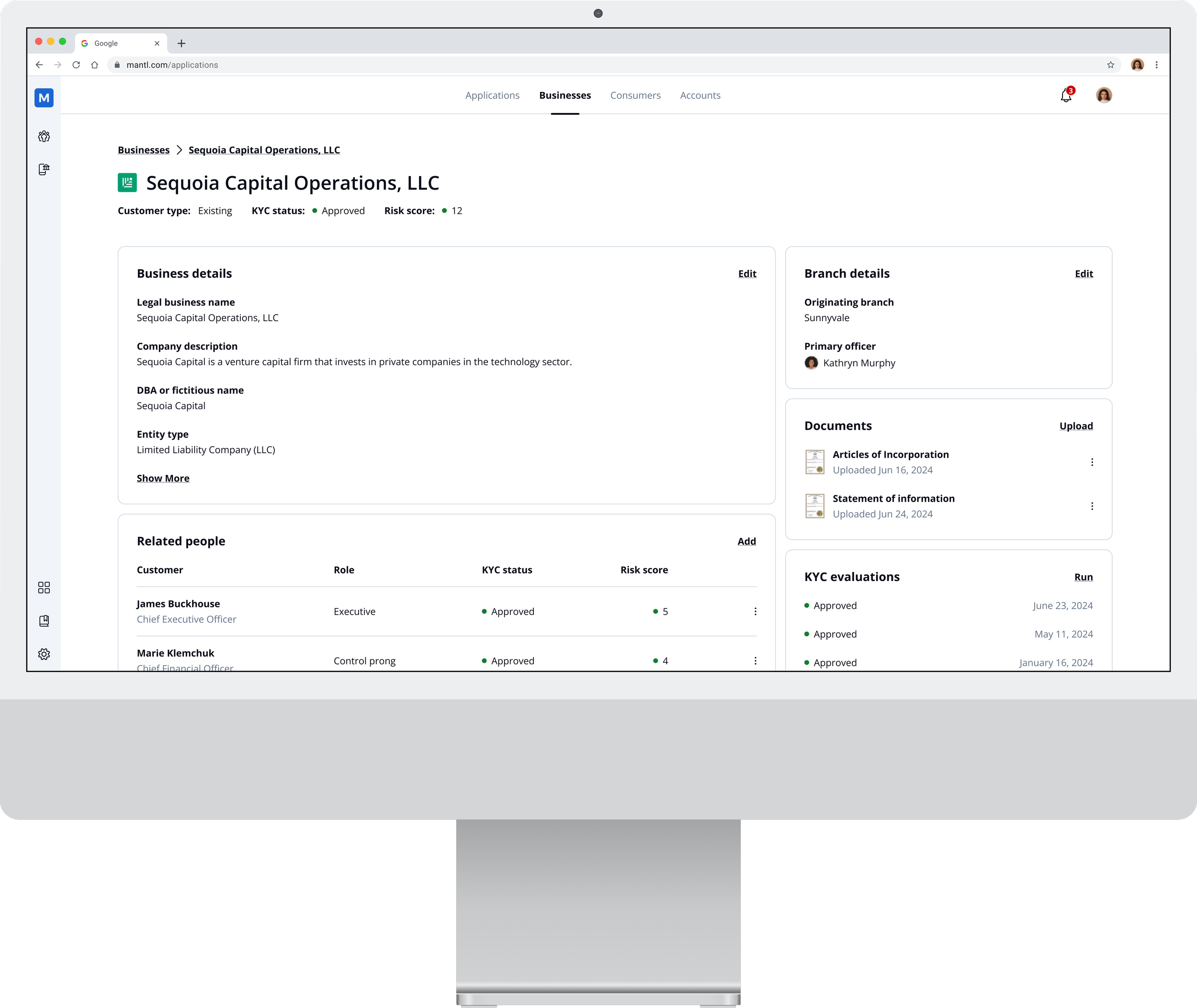Screen dimensions: 1197x1008
Task: Click the KYC status column header
Action: (x=507, y=570)
